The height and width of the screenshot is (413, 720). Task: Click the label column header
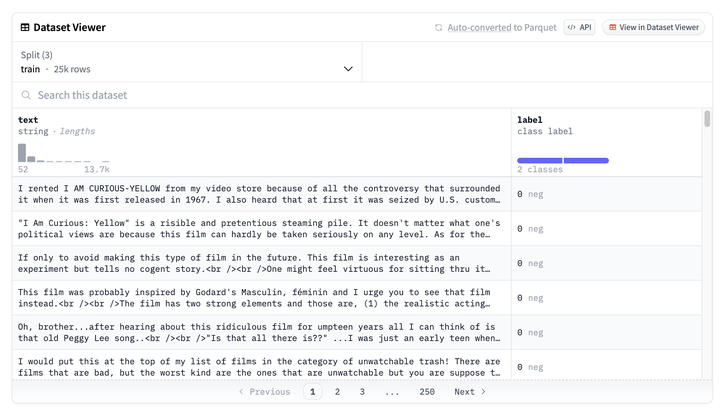[530, 120]
